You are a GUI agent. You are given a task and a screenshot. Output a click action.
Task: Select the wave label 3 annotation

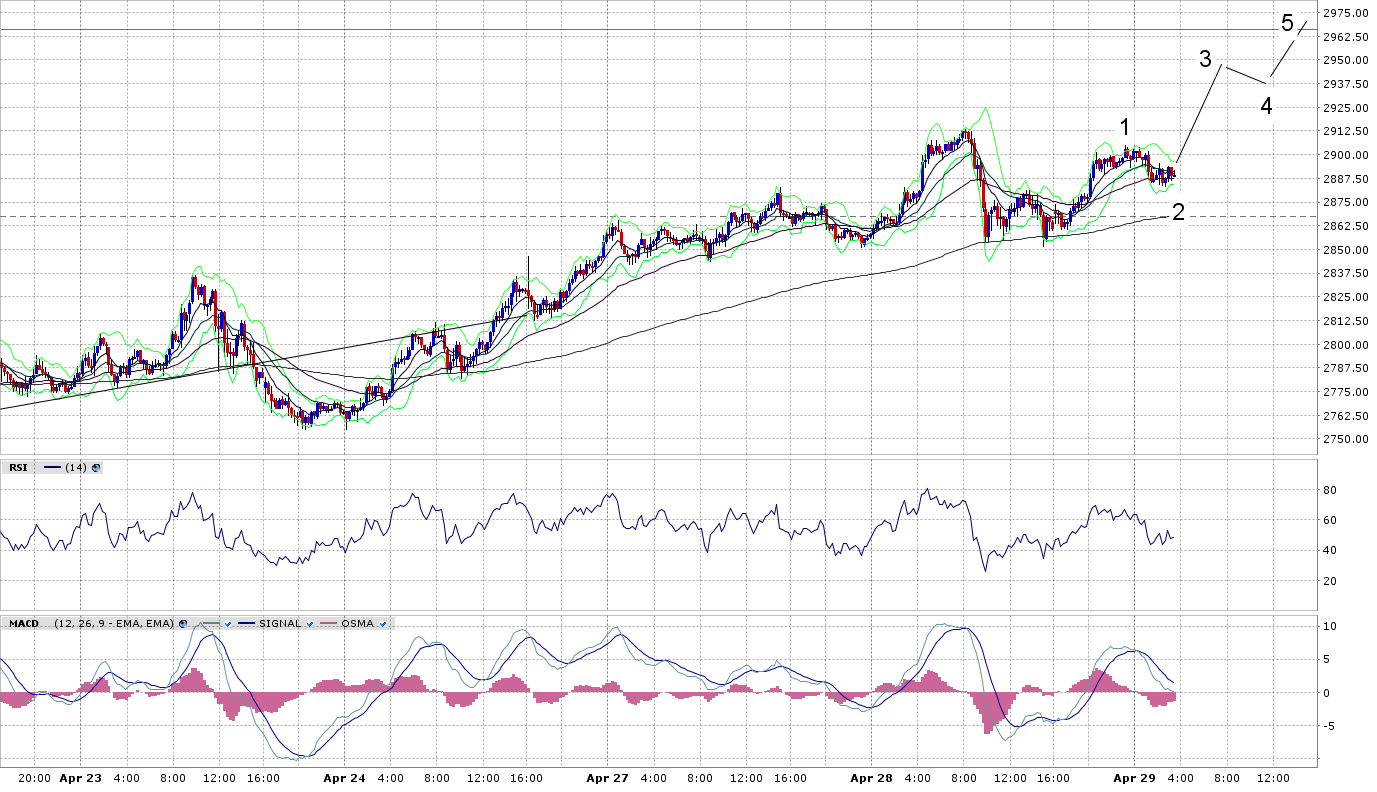coord(1206,59)
